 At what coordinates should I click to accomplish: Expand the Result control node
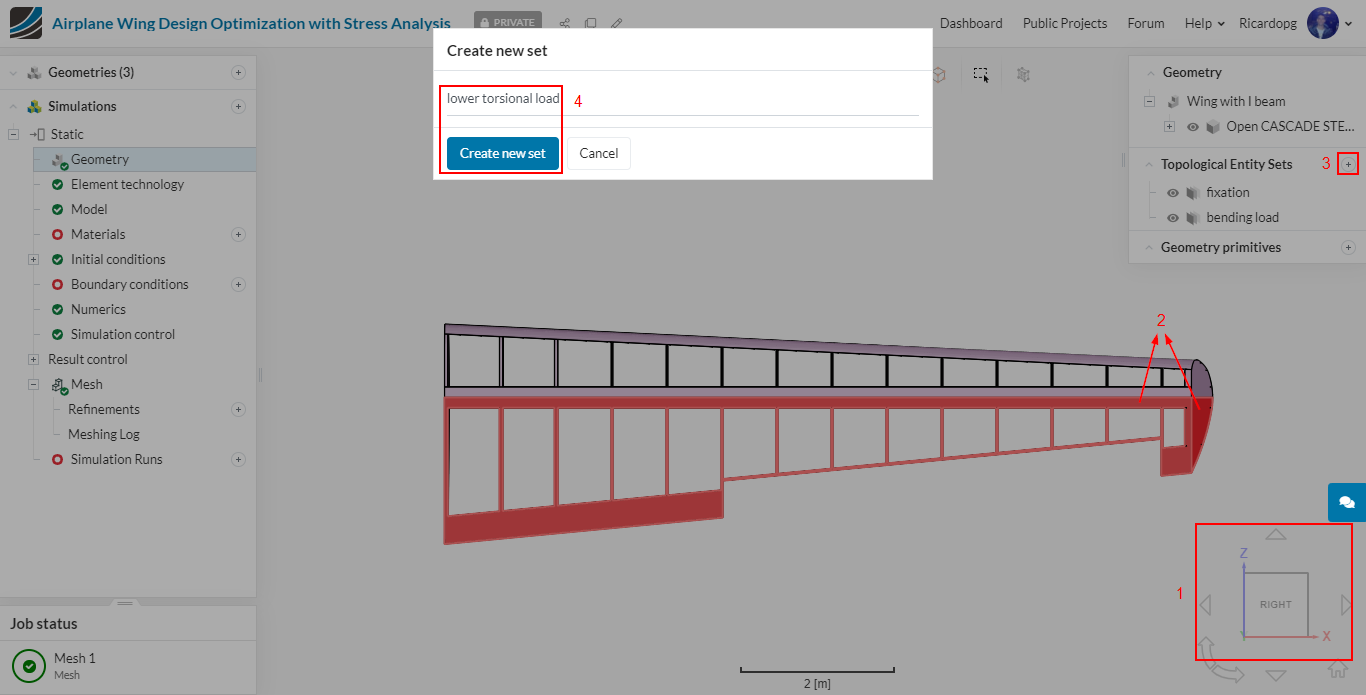tap(33, 359)
